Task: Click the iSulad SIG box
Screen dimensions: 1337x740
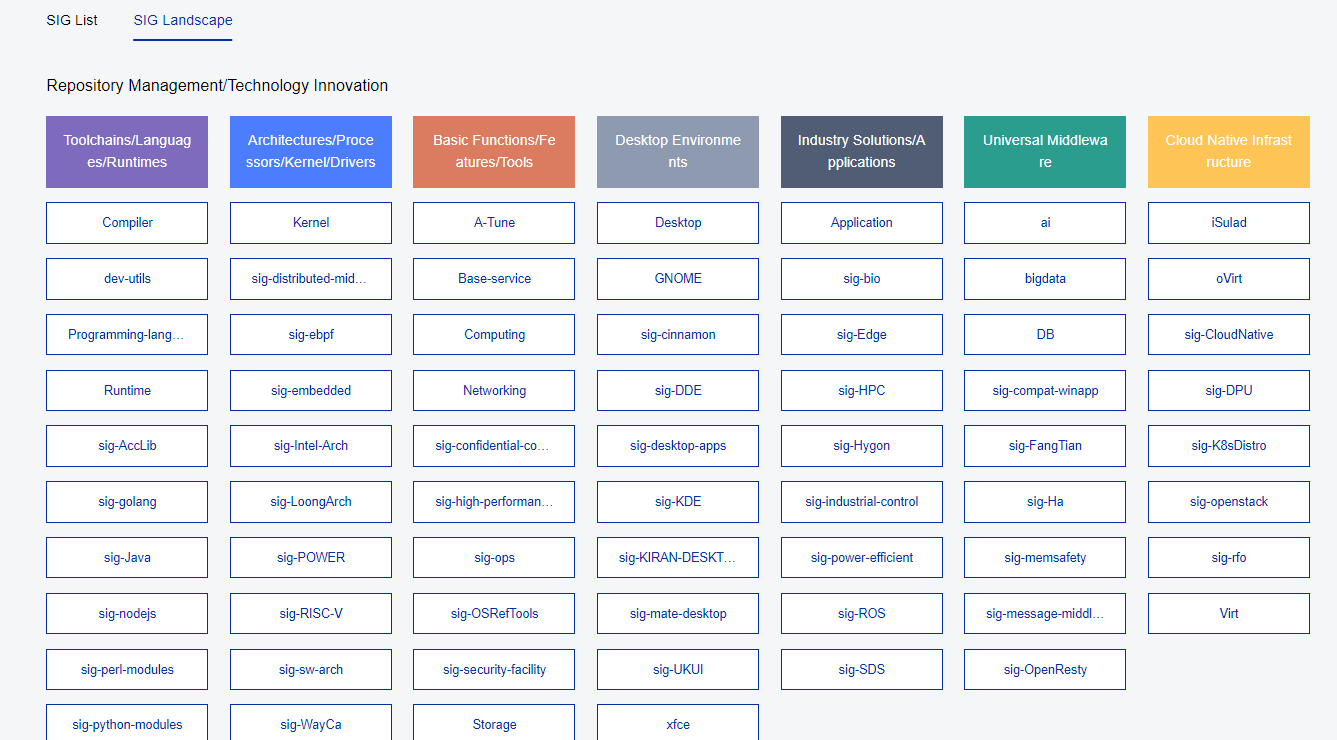Action: click(x=1228, y=223)
